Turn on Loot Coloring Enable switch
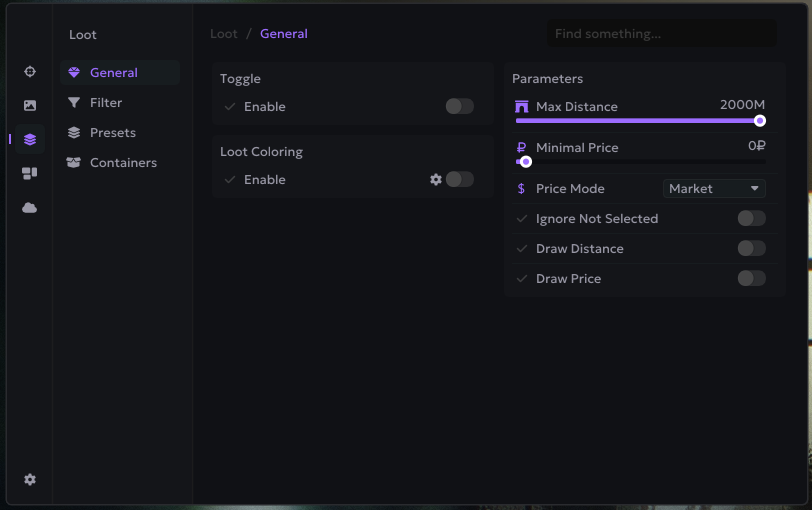Screen dimensions: 812x510 coord(459,180)
